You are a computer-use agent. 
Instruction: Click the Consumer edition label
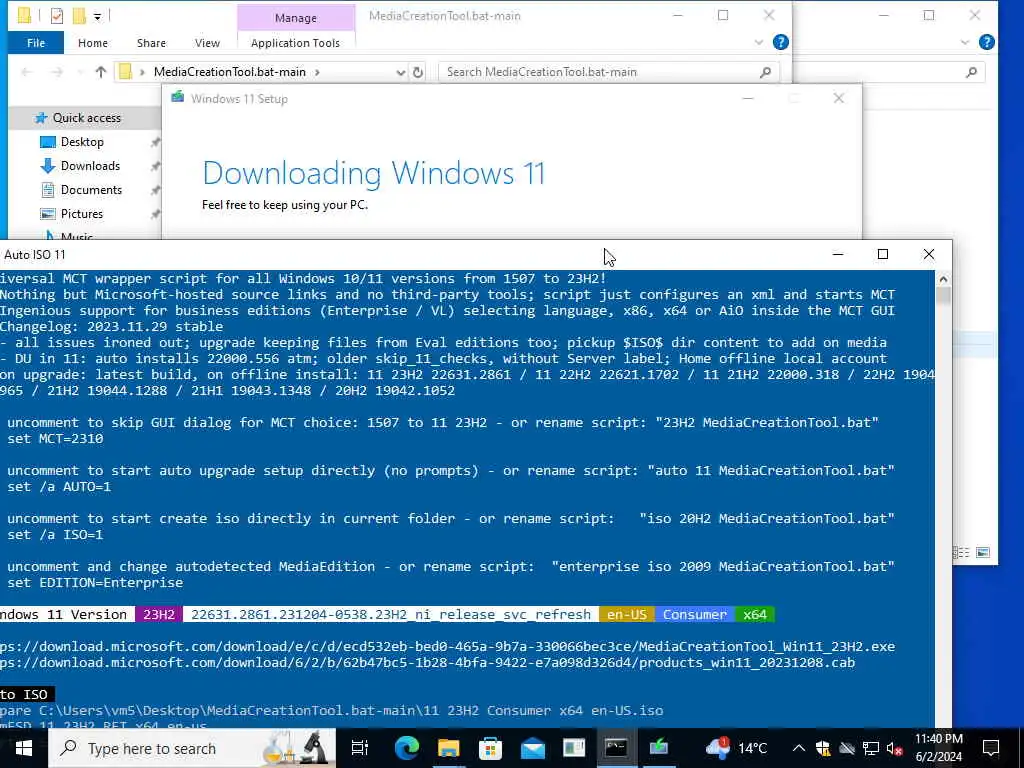[695, 615]
